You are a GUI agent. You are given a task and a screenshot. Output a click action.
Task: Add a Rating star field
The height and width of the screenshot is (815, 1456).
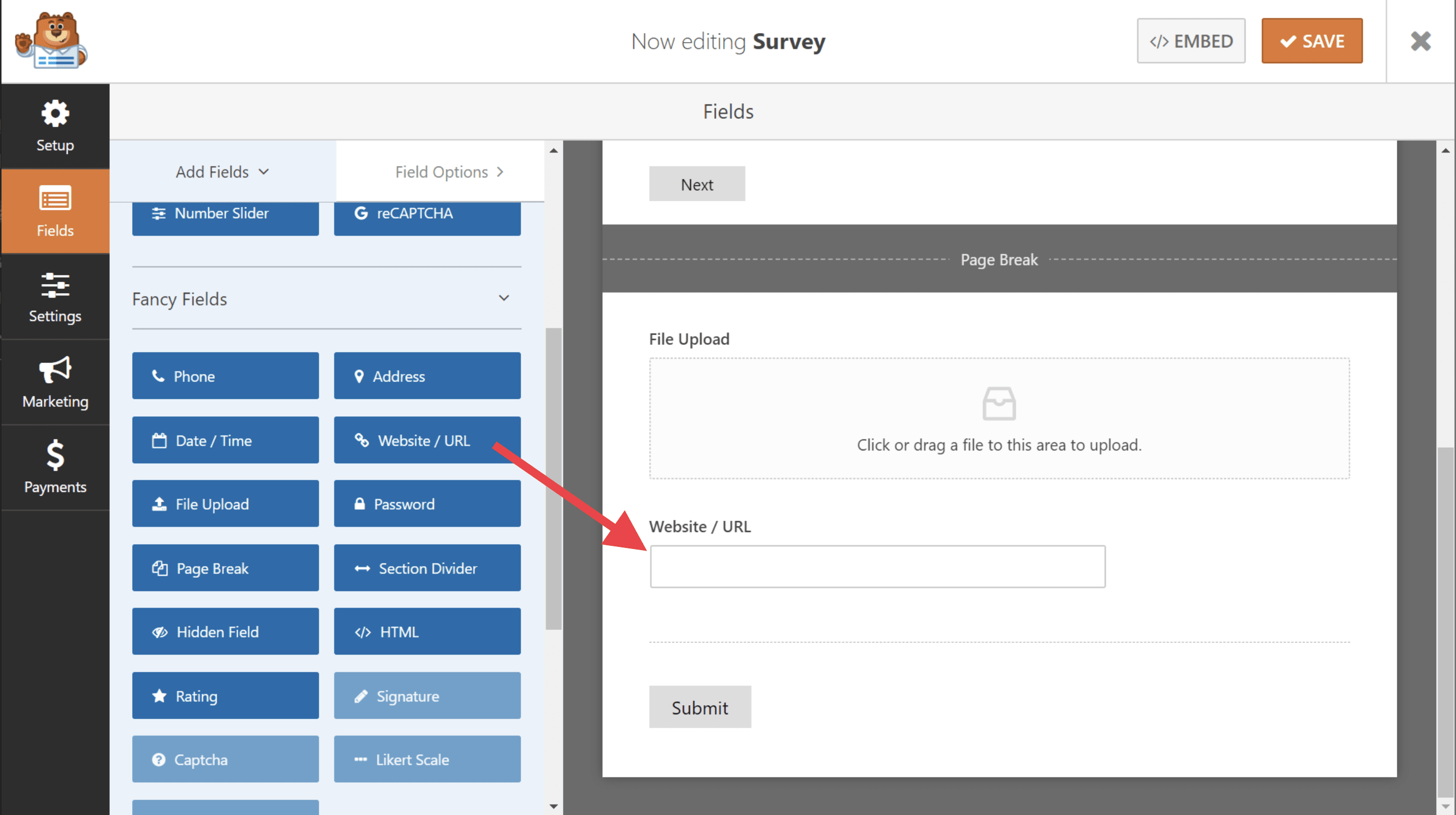pyautogui.click(x=225, y=696)
